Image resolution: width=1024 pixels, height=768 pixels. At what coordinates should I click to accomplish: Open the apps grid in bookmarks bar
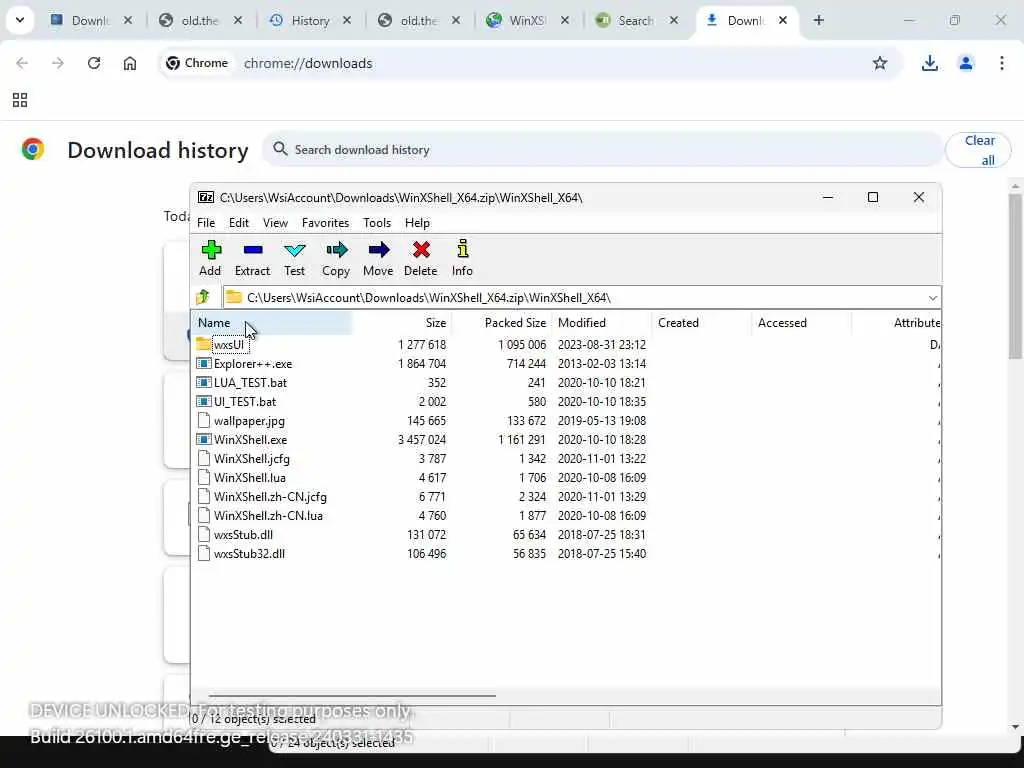click(20, 100)
